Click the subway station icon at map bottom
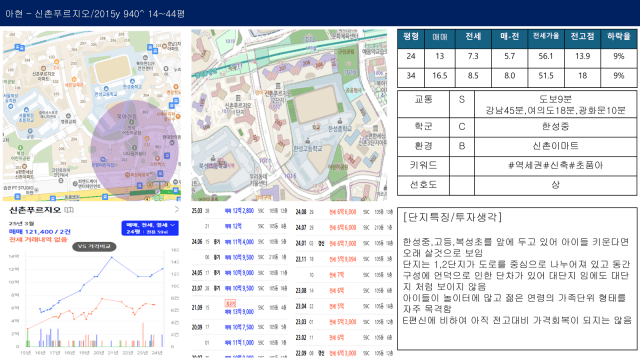The height and width of the screenshot is (360, 640). [x=158, y=191]
